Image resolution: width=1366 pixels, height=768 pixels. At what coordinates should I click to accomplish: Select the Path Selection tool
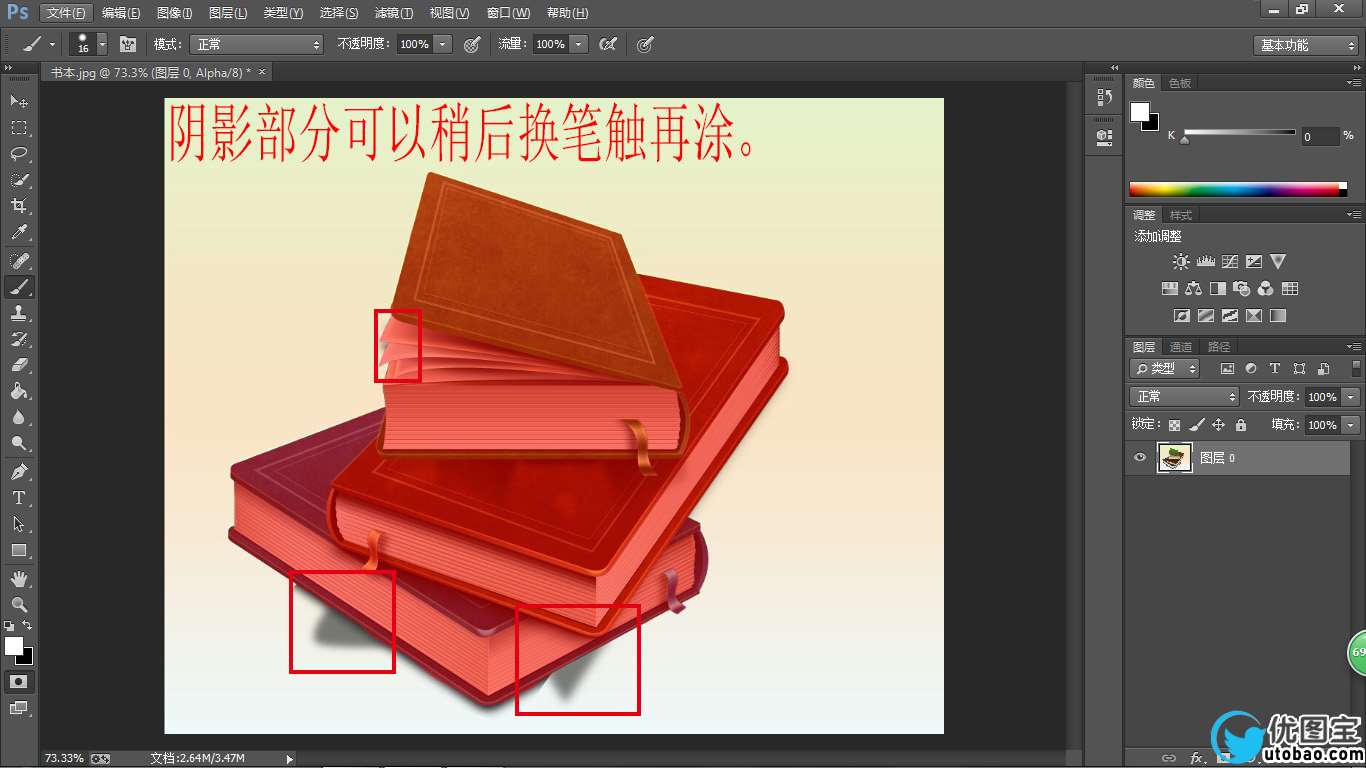click(x=19, y=524)
